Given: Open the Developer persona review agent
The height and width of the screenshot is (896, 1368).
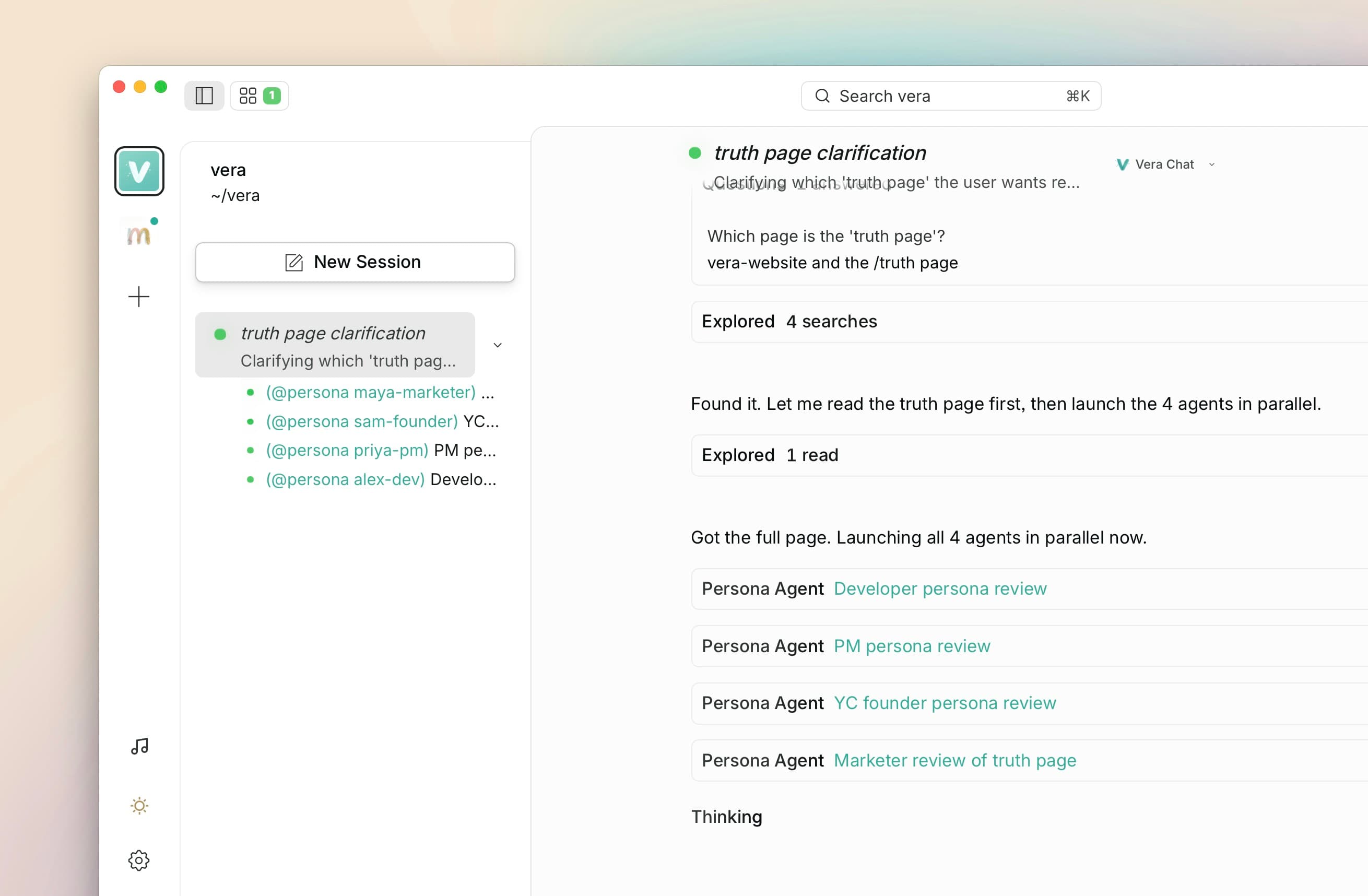Looking at the screenshot, I should tap(940, 588).
